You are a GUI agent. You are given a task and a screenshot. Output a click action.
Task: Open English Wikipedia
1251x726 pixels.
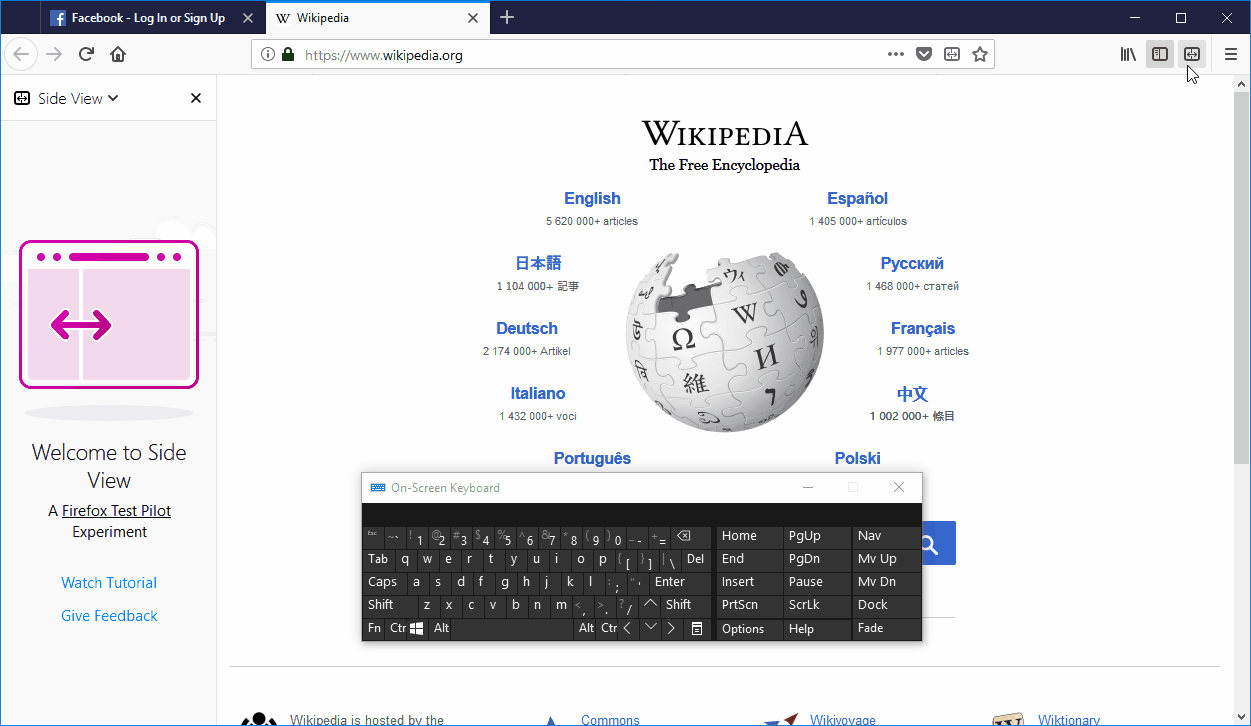click(592, 198)
